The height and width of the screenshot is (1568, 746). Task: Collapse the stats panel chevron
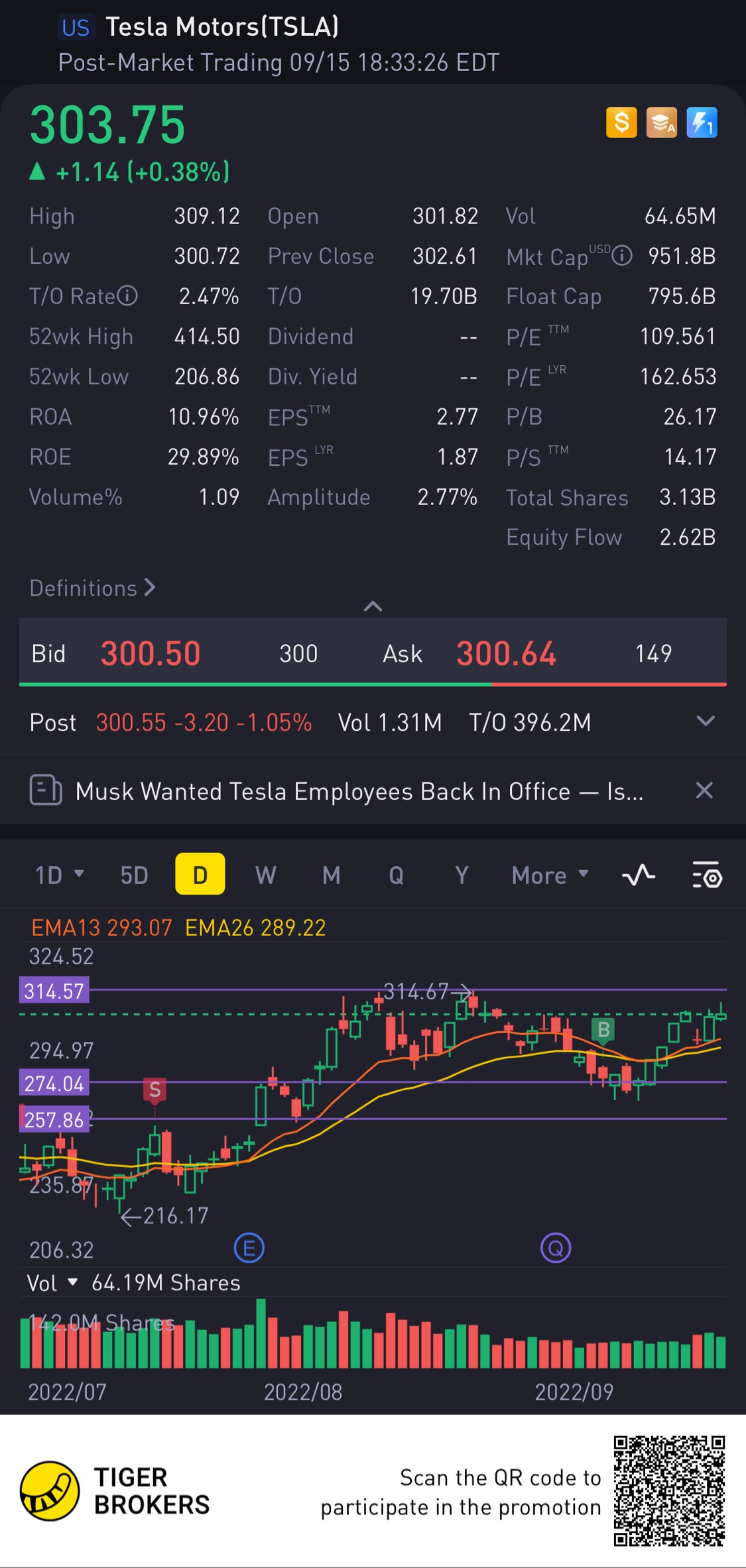pyautogui.click(x=373, y=606)
